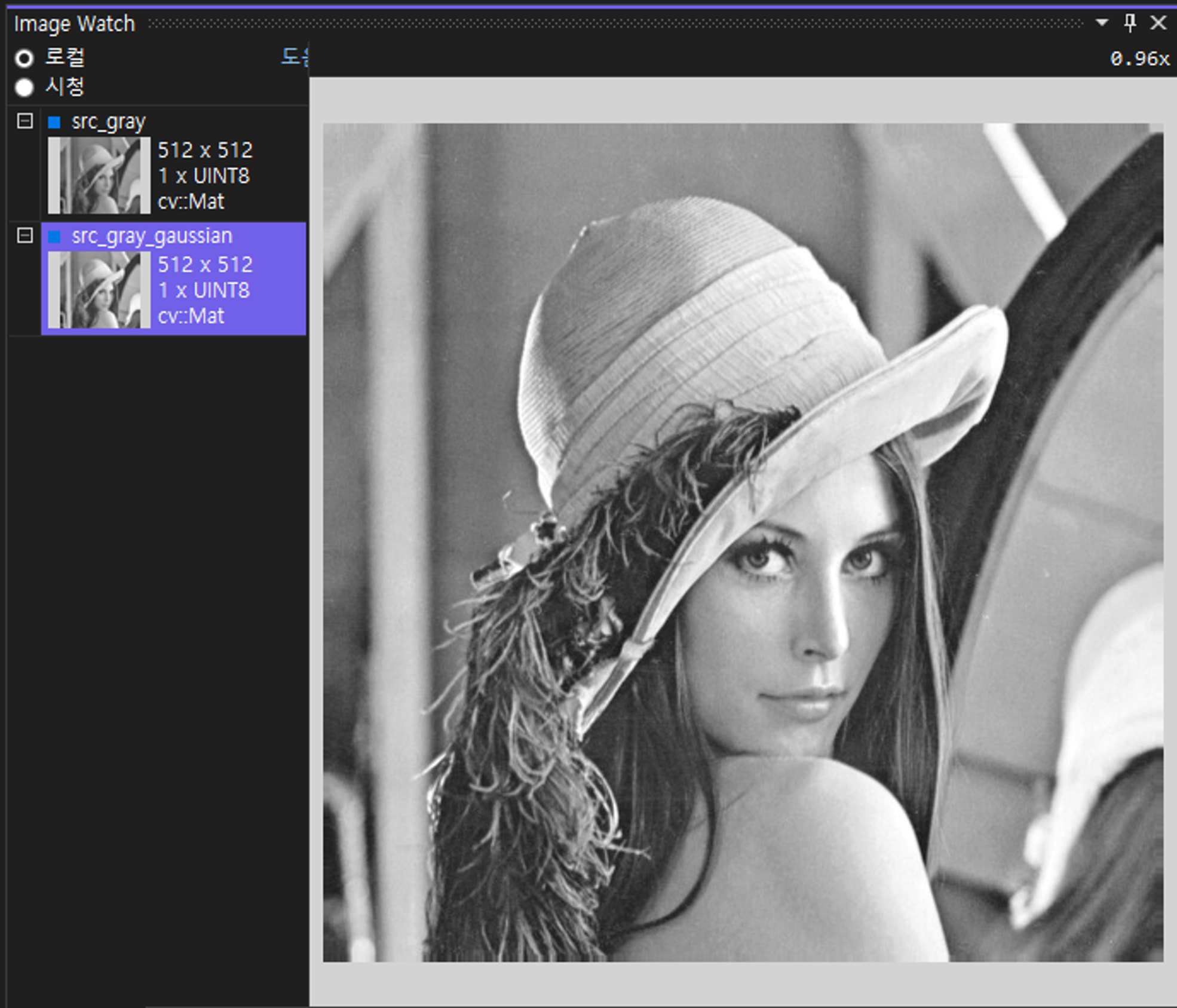Toggle the auto-hide pin icon
This screenshot has width=1177, height=1008.
coord(1129,23)
